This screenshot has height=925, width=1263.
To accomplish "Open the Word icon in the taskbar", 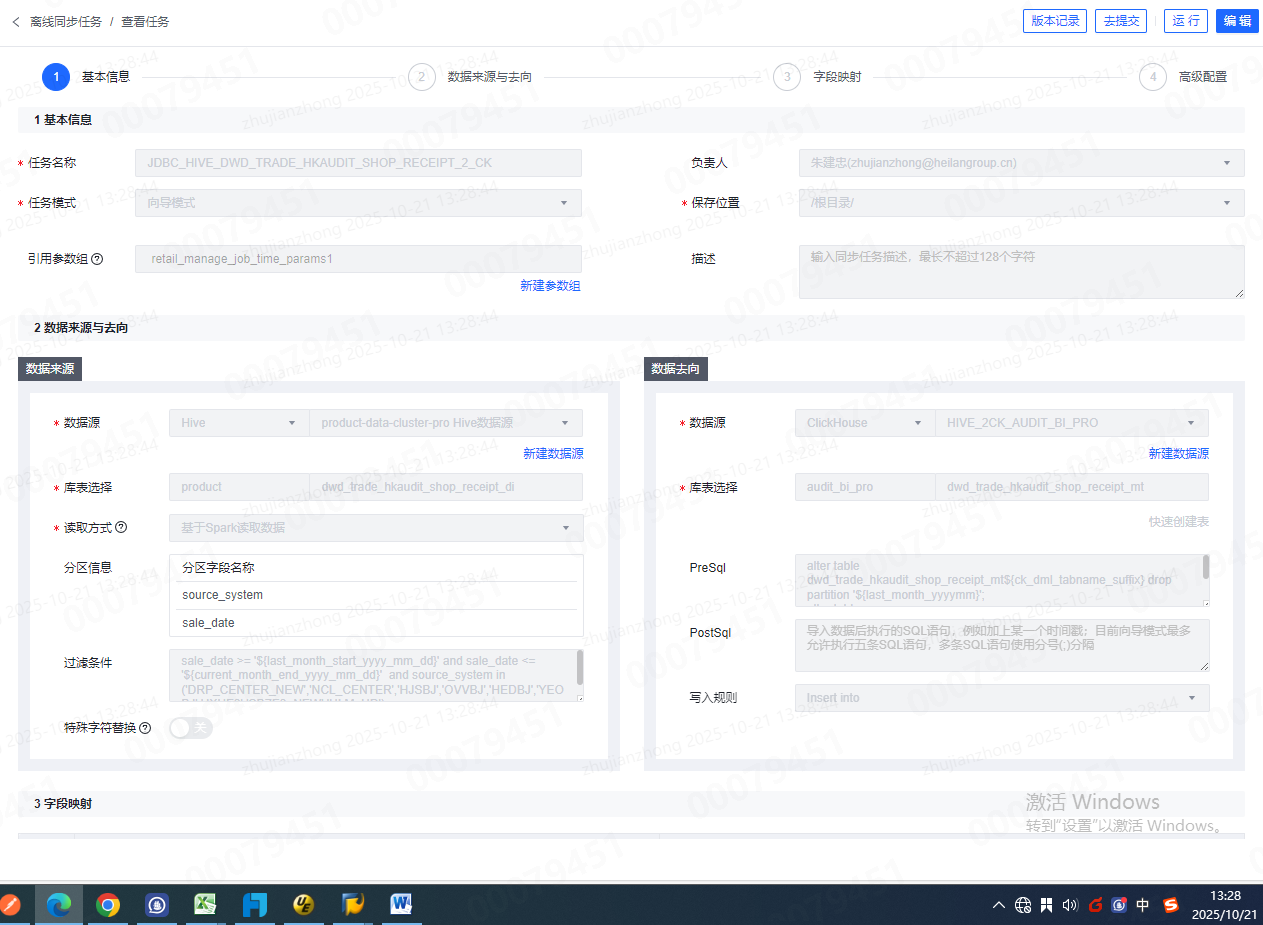I will pos(401,905).
